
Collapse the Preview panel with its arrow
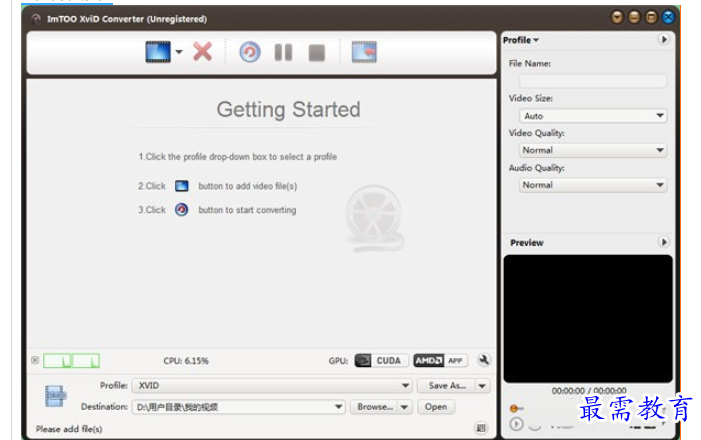[x=664, y=242]
